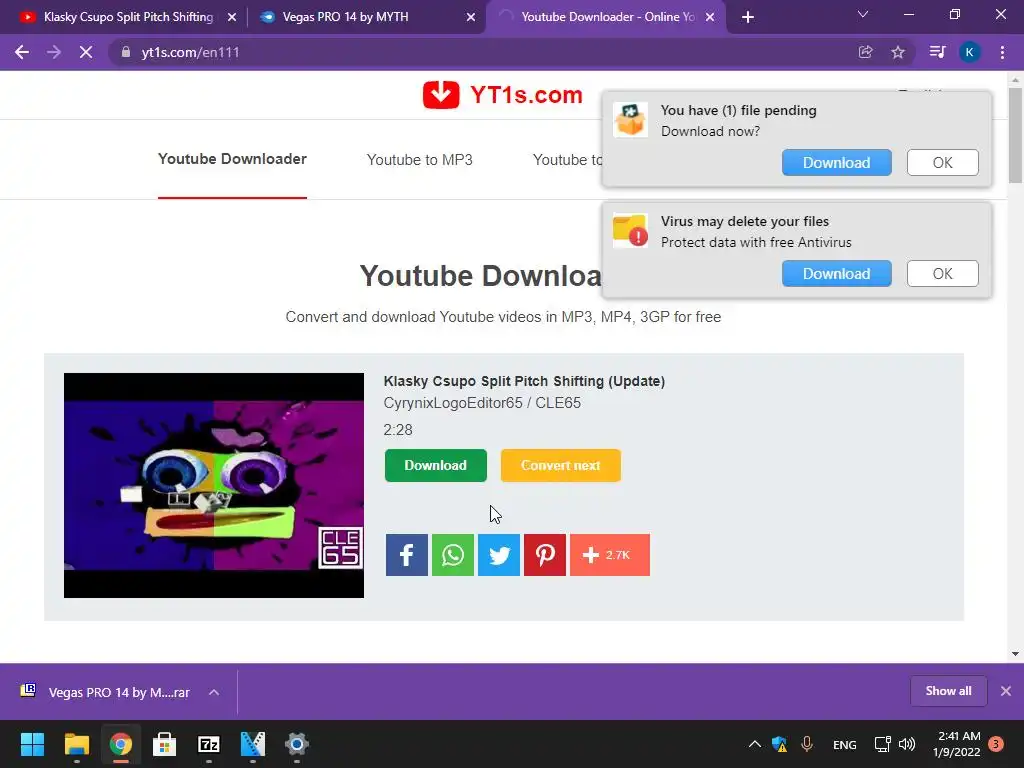1024x768 pixels.
Task: Click the page vertical scrollbar thumb
Action: (x=1015, y=135)
